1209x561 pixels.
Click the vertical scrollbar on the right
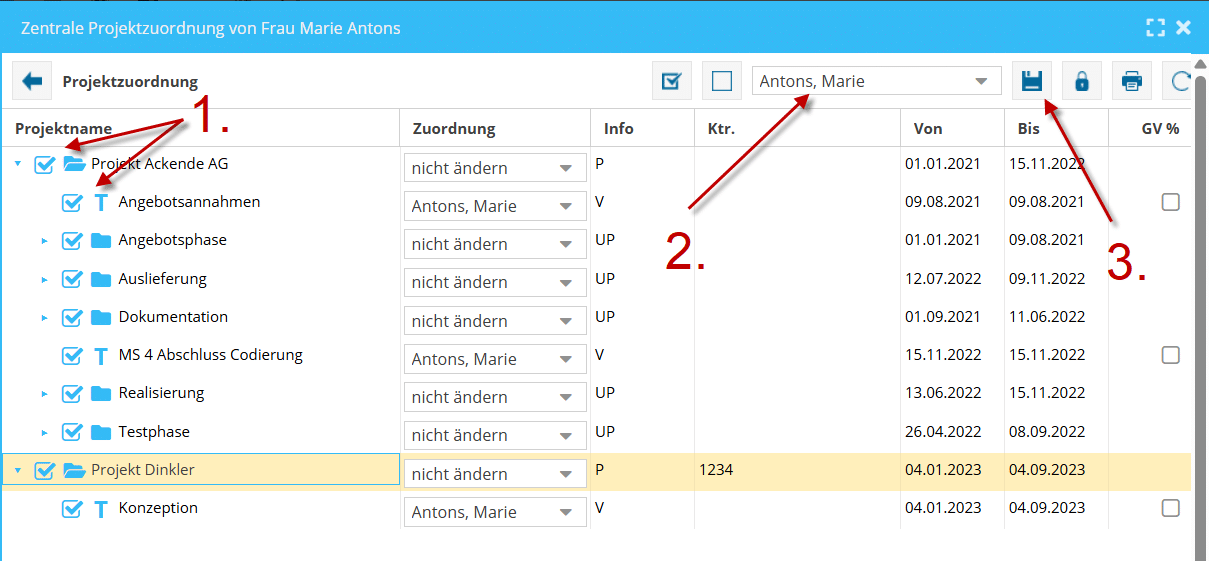[1200, 300]
